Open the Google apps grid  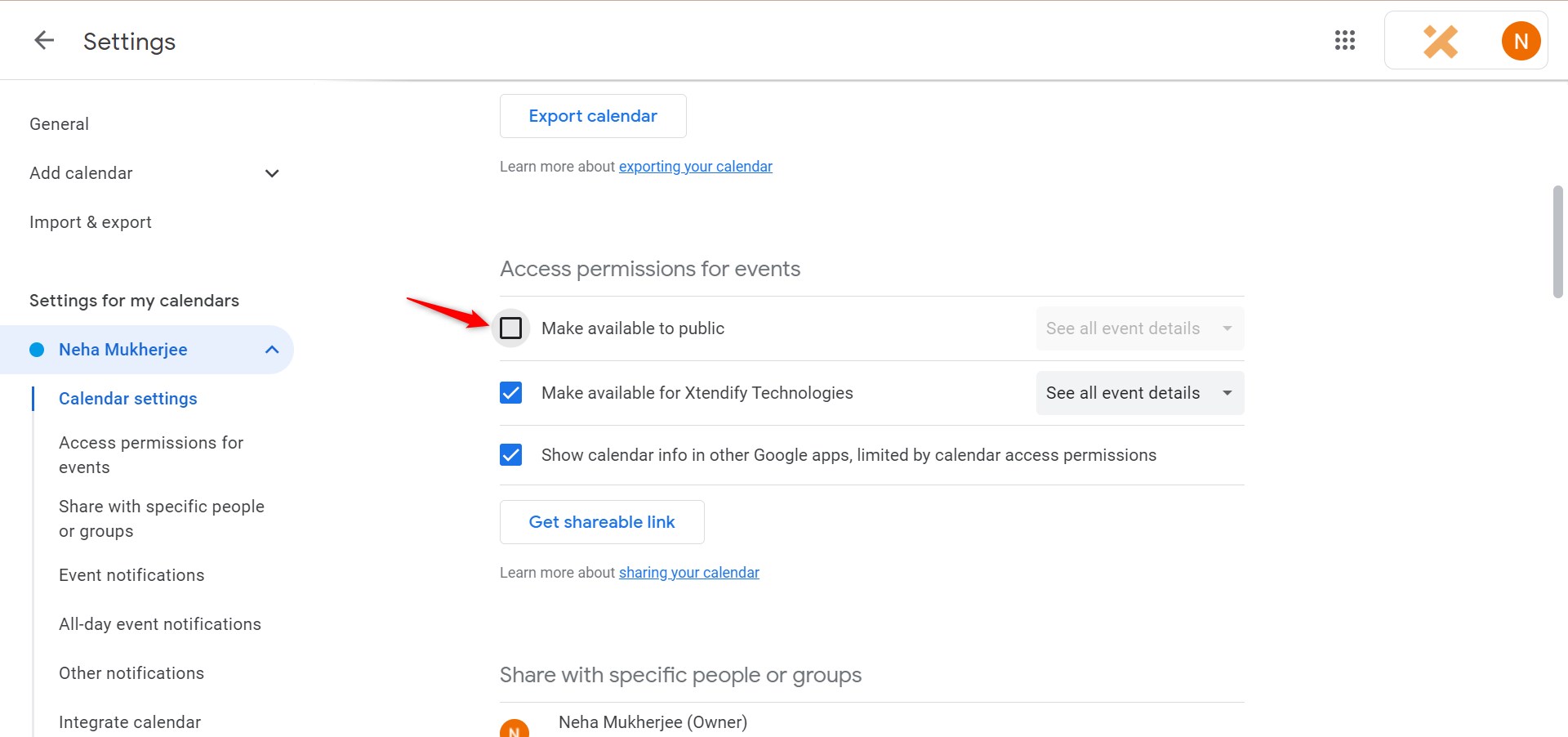tap(1344, 40)
